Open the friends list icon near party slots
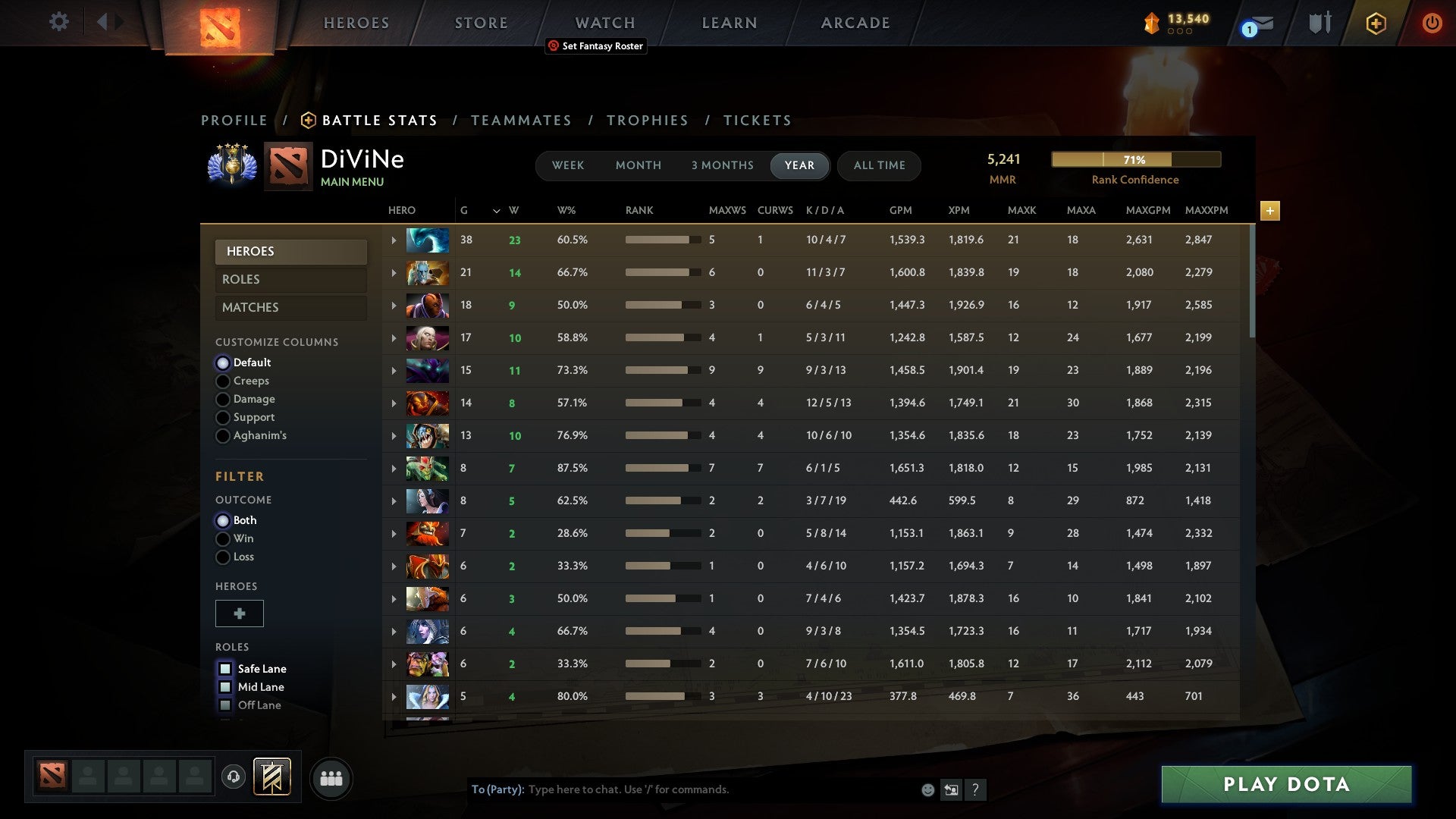 tap(331, 778)
